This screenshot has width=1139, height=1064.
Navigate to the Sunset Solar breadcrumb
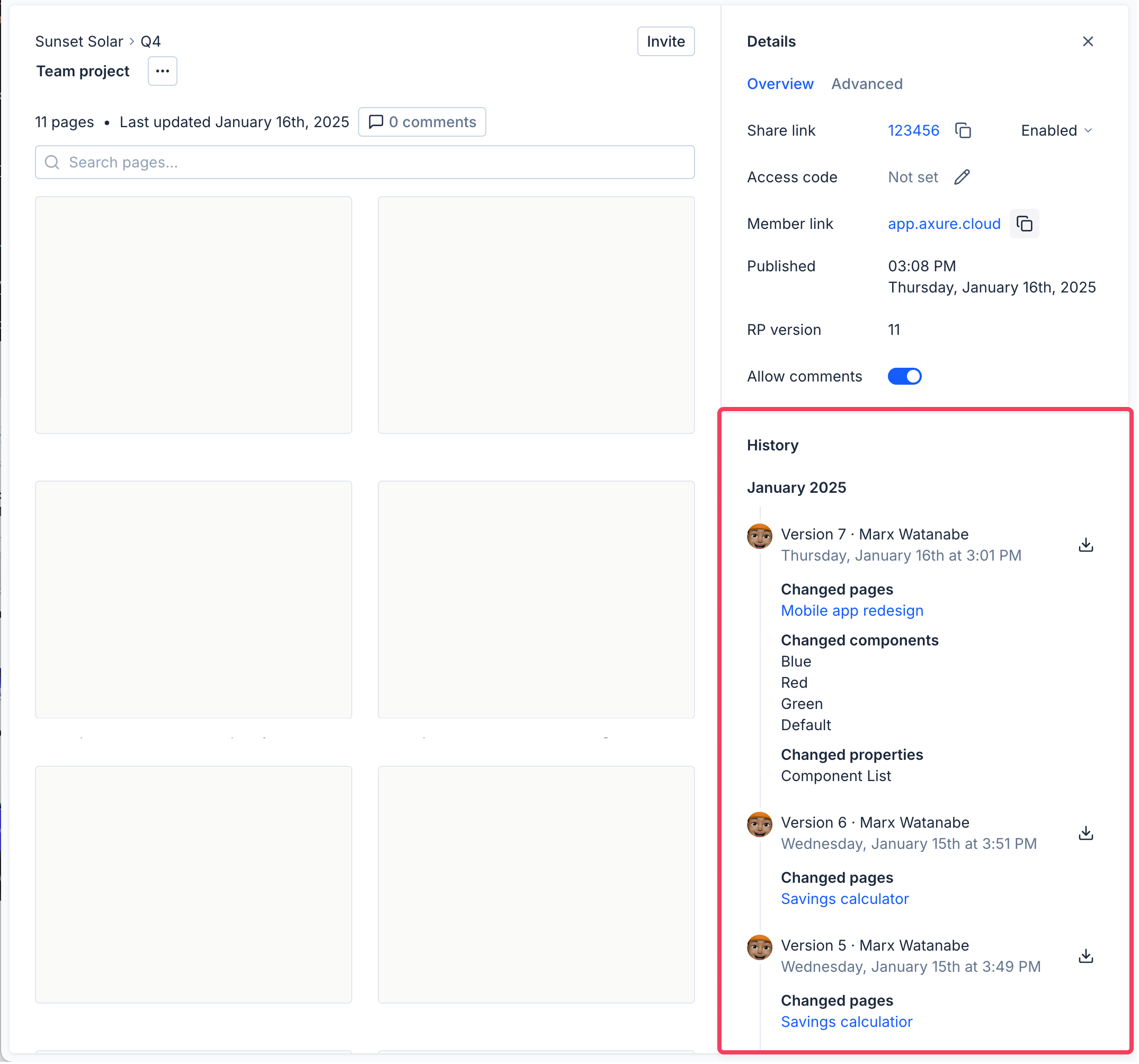point(79,41)
